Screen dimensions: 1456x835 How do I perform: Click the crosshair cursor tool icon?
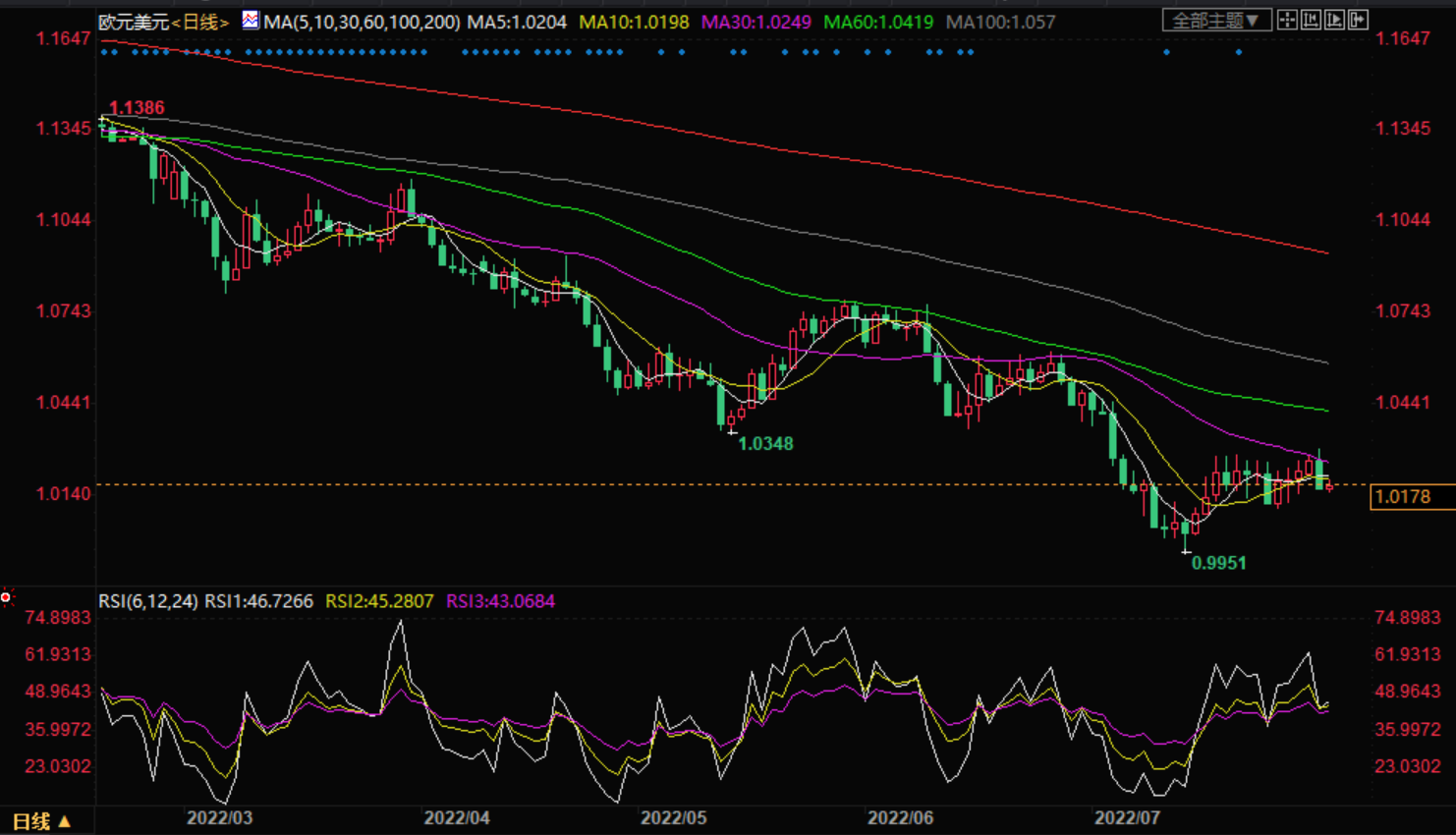1287,20
